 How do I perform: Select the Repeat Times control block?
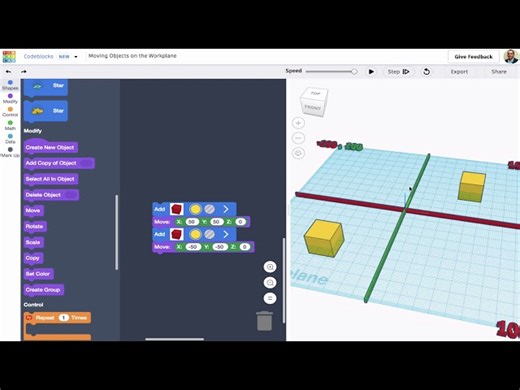point(57,318)
